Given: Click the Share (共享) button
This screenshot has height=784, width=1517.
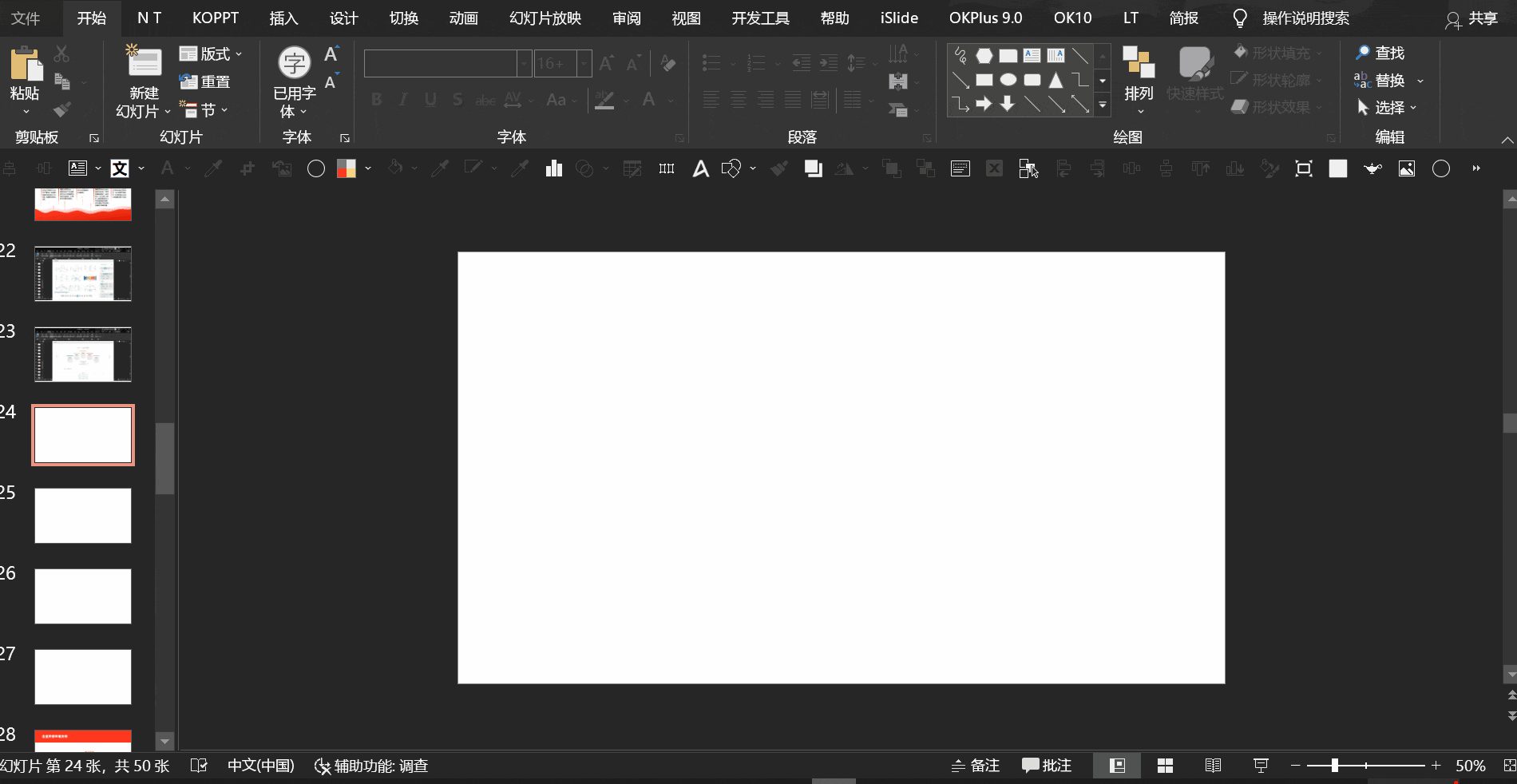Looking at the screenshot, I should (x=1471, y=18).
